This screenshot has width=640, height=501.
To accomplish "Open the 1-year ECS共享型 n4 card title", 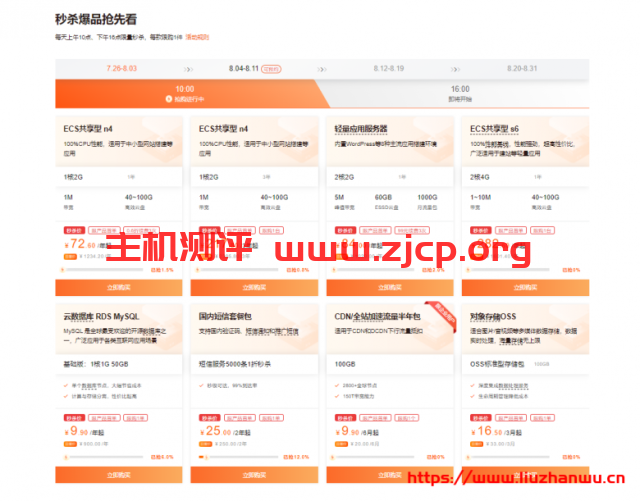I will [x=88, y=129].
